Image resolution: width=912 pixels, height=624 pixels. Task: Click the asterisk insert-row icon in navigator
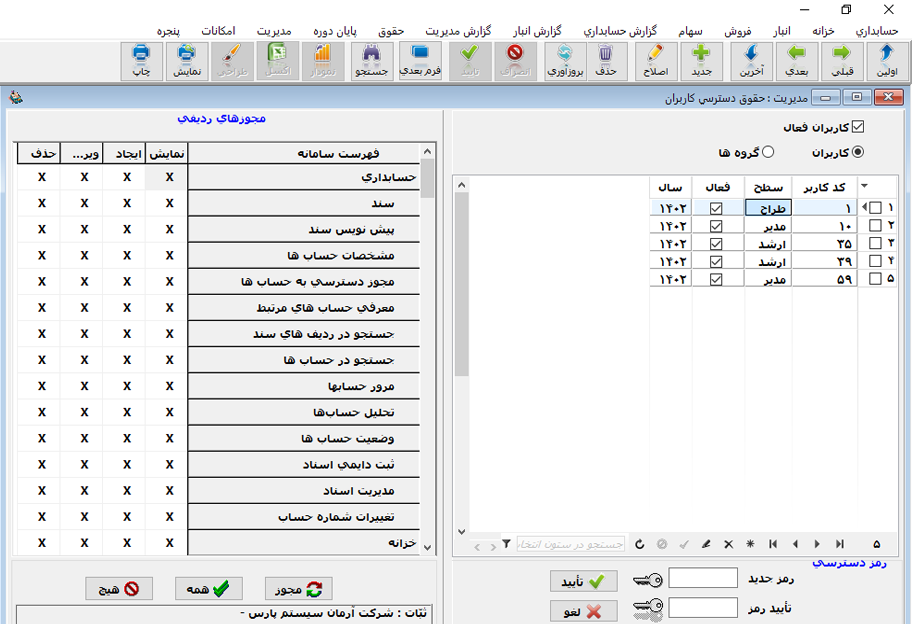pyautogui.click(x=750, y=544)
